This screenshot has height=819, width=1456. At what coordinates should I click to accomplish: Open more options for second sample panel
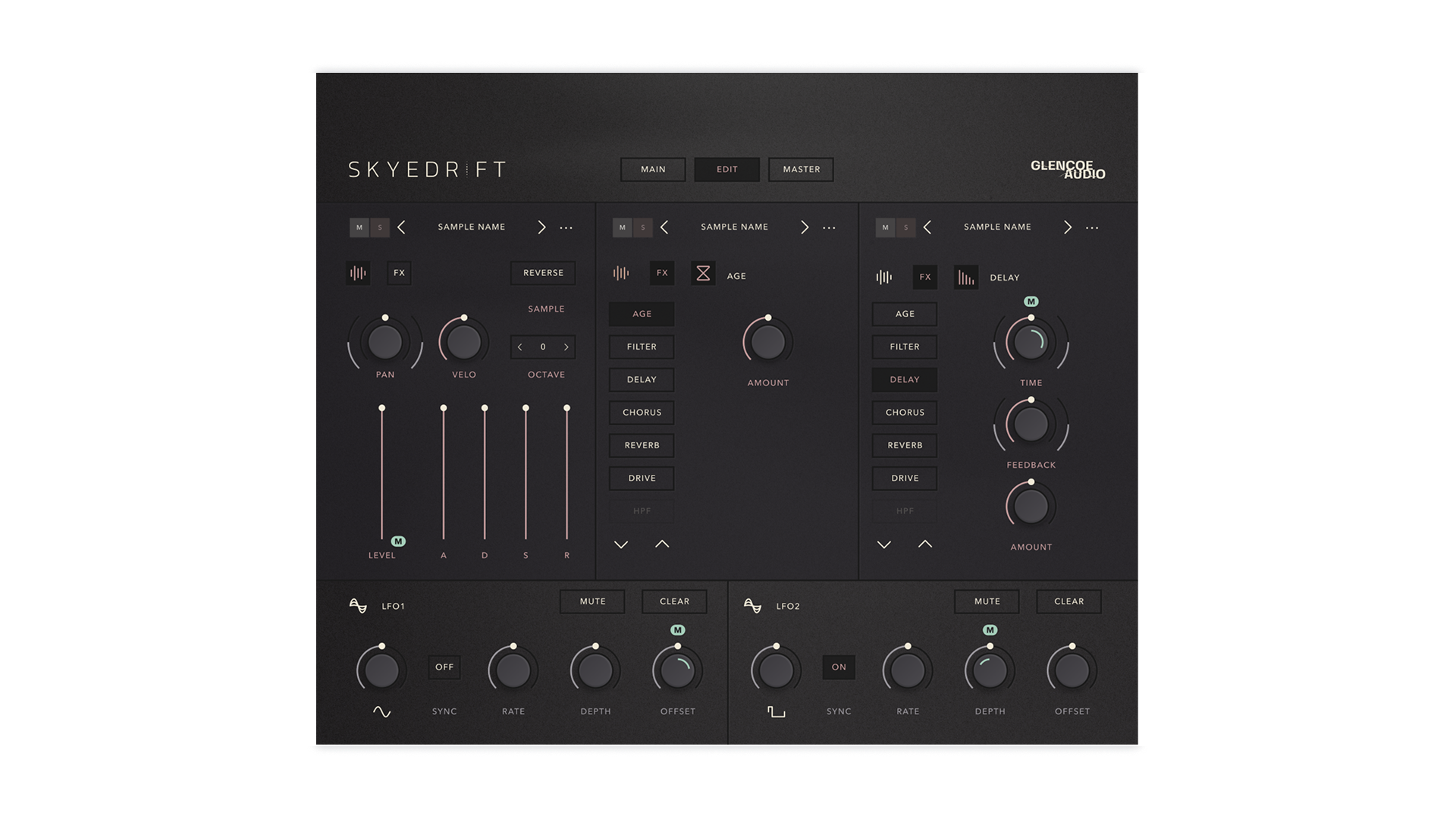(829, 227)
